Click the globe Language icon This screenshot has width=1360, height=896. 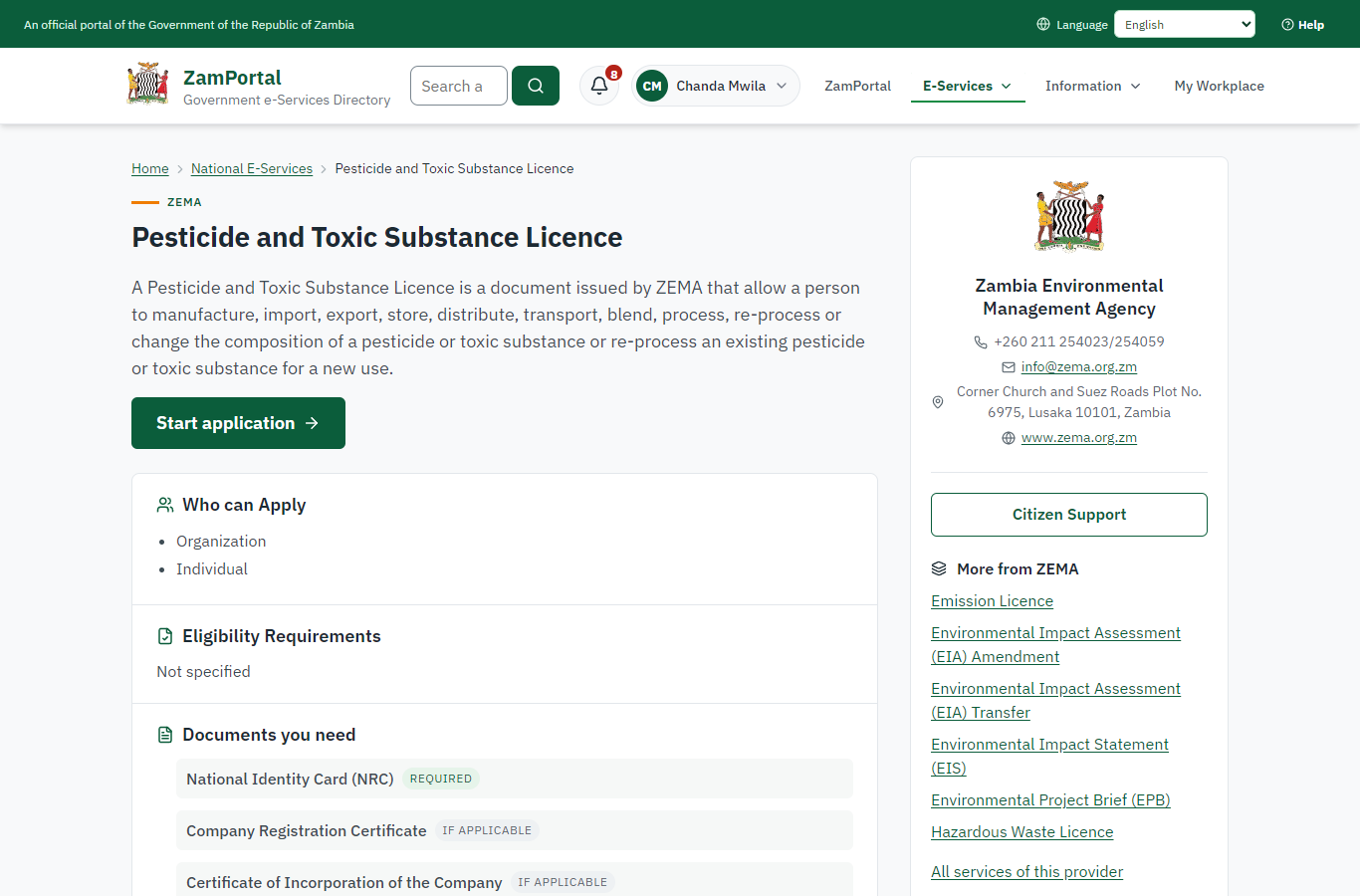coord(1043,24)
